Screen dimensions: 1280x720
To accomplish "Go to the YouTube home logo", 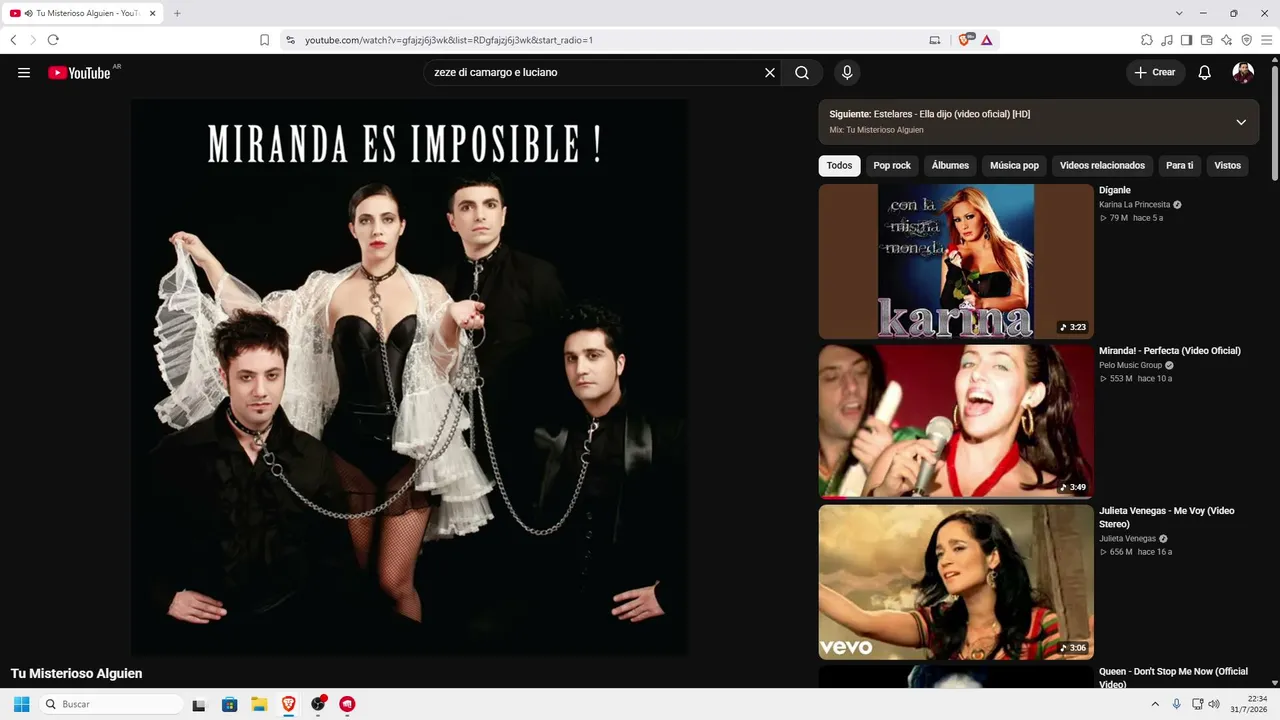I will (79, 72).
